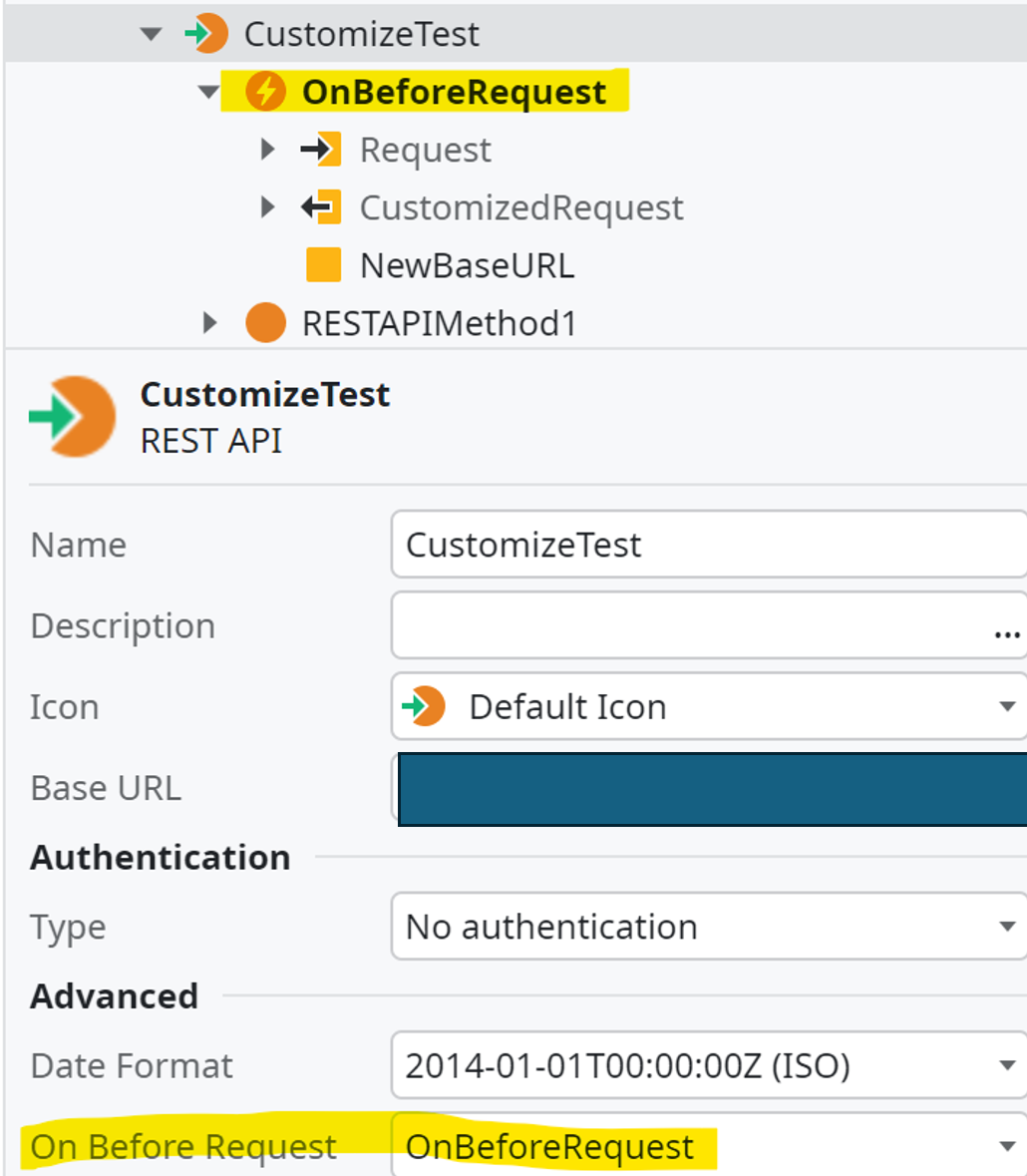Viewport: 1027px width, 1176px height.
Task: Open the Date Format dropdown
Action: (x=1007, y=1065)
